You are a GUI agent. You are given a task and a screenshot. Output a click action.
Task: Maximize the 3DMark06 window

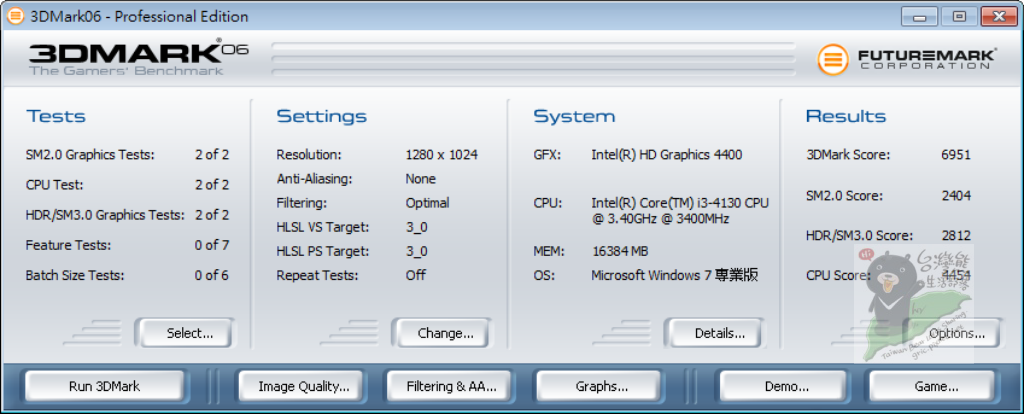pos(959,16)
